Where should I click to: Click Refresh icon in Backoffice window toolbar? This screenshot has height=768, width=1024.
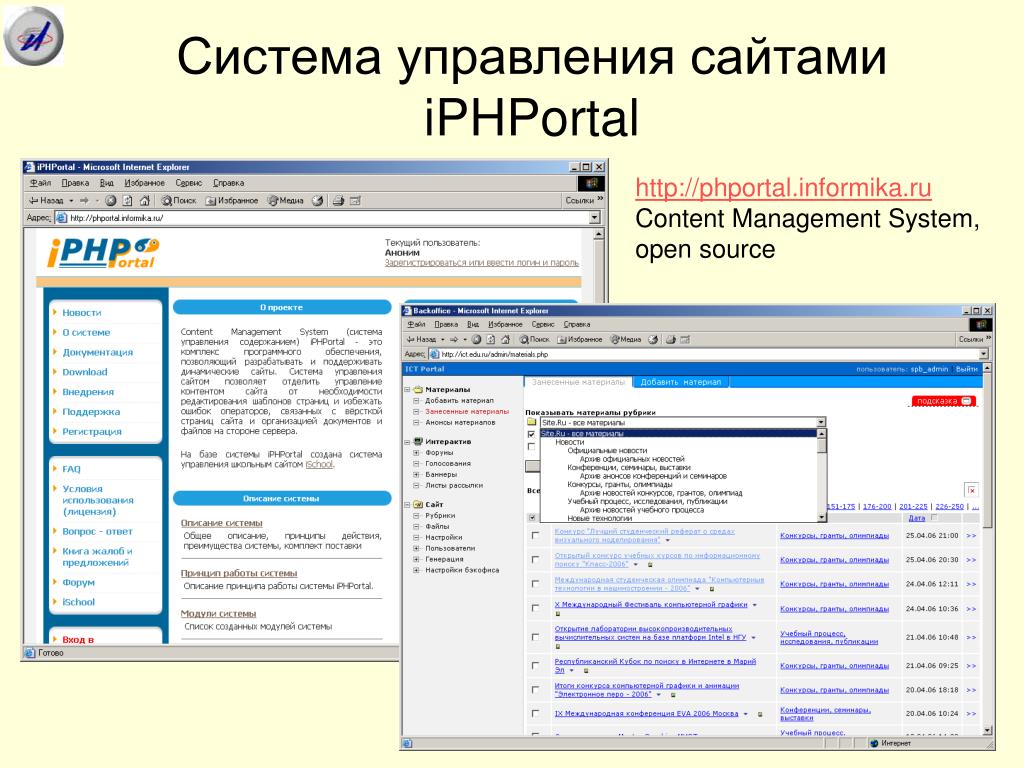pos(490,340)
